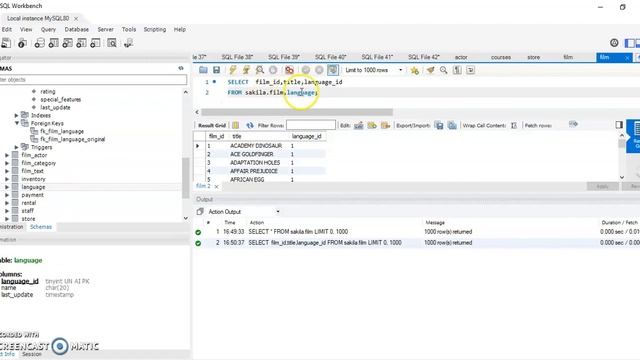Expand the payment table node

coord(7,195)
